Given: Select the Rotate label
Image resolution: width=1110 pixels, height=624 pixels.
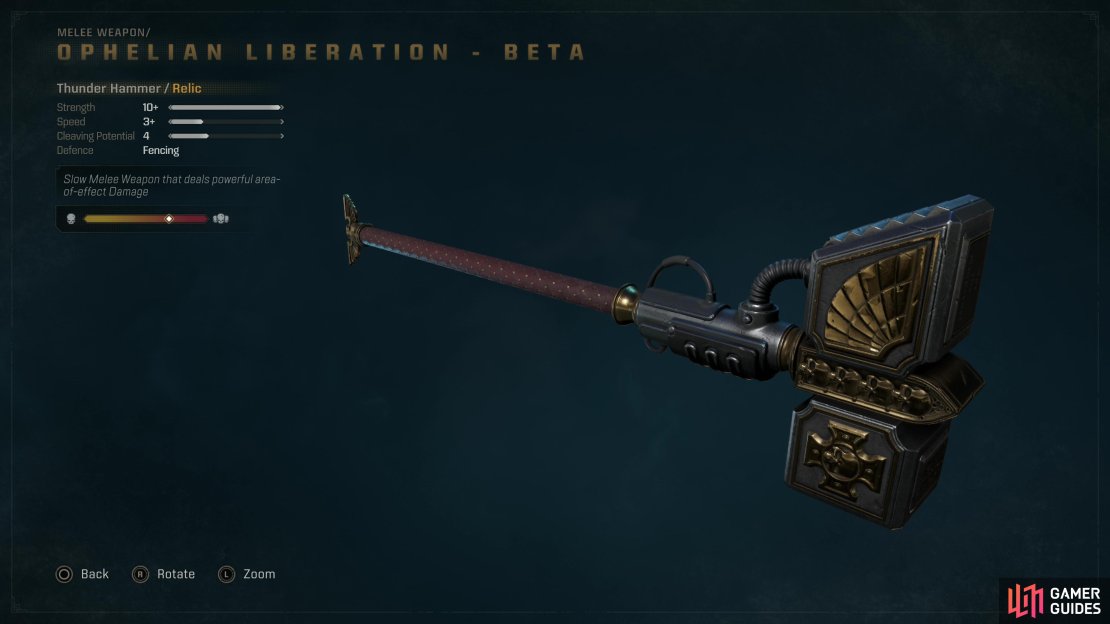Looking at the screenshot, I should tap(176, 574).
